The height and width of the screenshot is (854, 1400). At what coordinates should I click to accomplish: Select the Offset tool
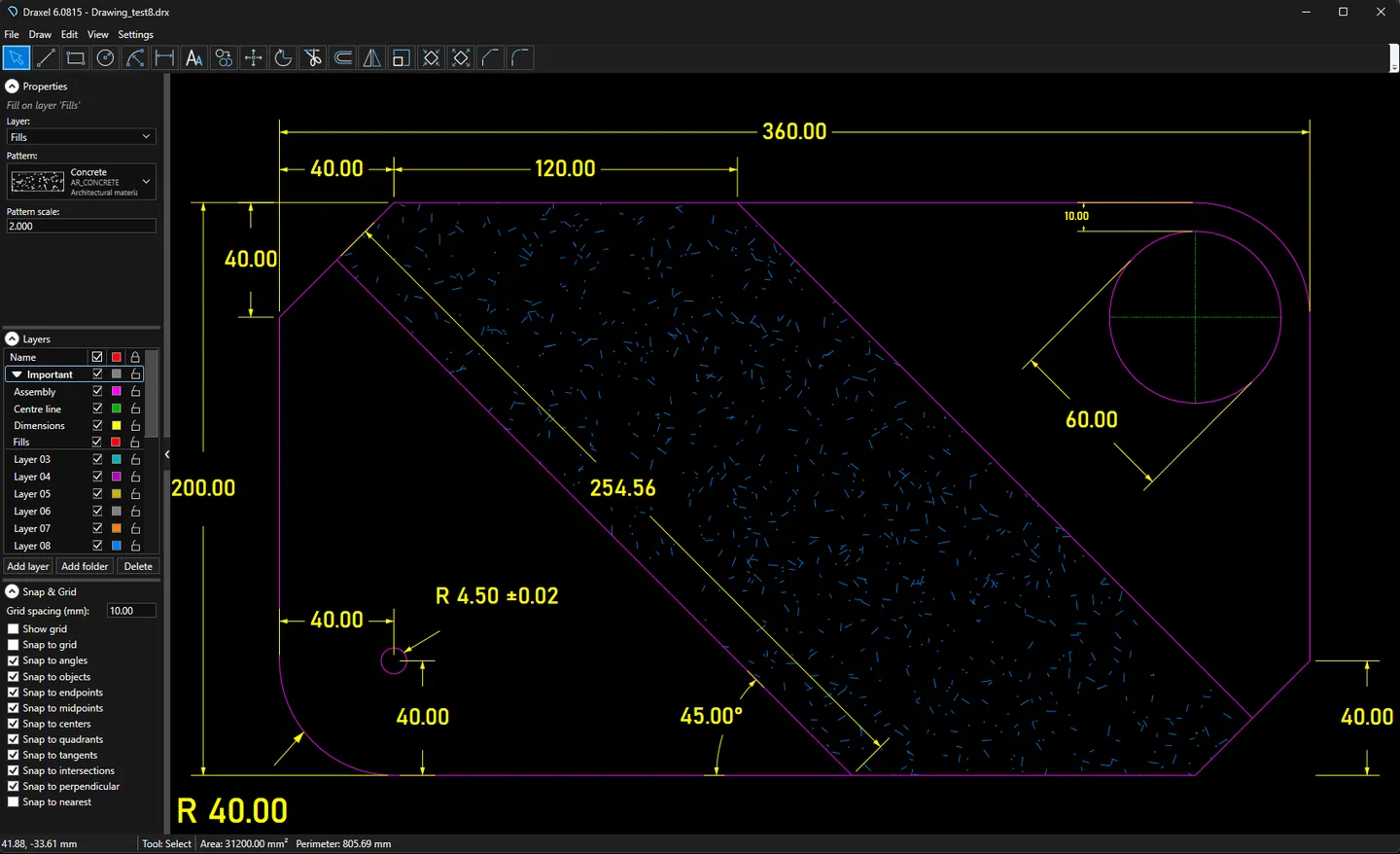343,58
